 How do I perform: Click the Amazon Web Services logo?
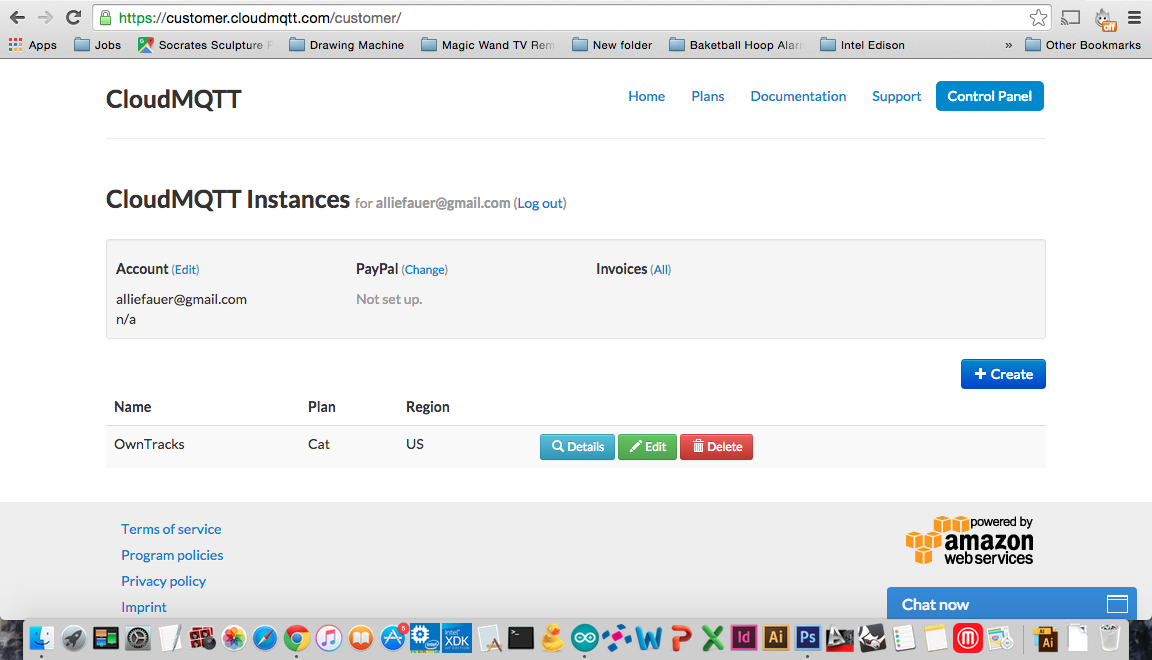(x=969, y=540)
